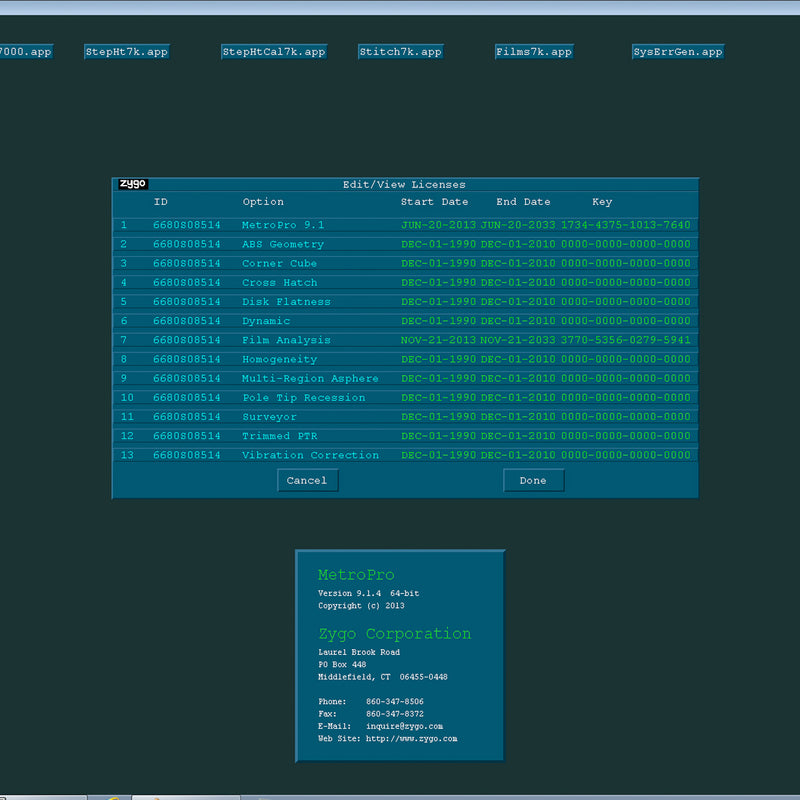Select the Surveyor license ID field
Viewport: 800px width, 800px height.
[x=187, y=417]
